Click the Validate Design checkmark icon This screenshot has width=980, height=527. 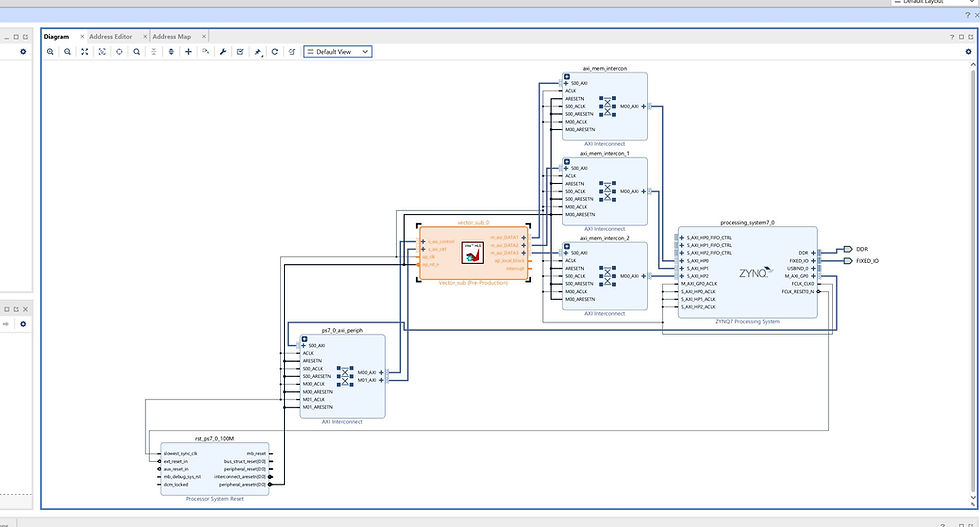(x=240, y=52)
